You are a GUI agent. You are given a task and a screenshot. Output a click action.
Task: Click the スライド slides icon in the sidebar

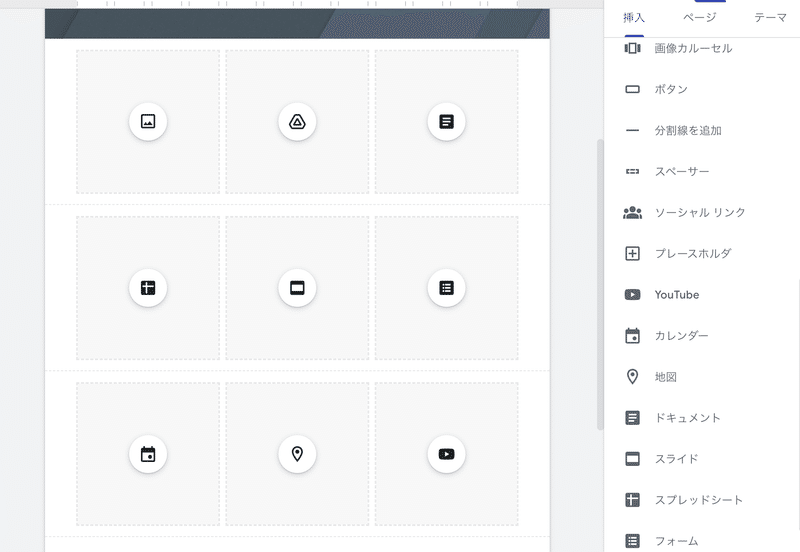coord(632,459)
